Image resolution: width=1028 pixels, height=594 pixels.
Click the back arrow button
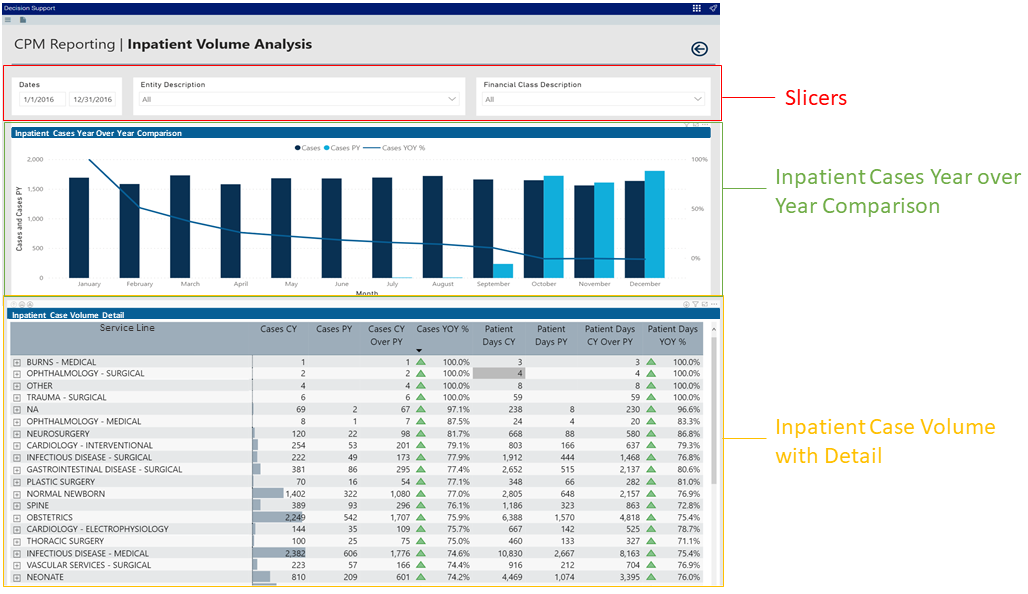[699, 49]
